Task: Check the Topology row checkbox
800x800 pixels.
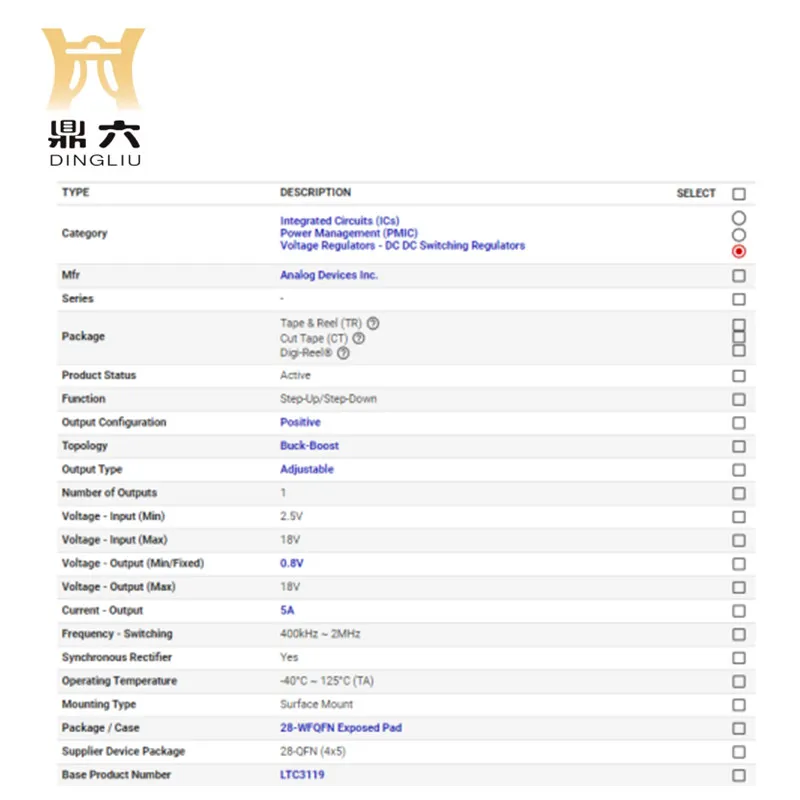Action: [x=738, y=446]
